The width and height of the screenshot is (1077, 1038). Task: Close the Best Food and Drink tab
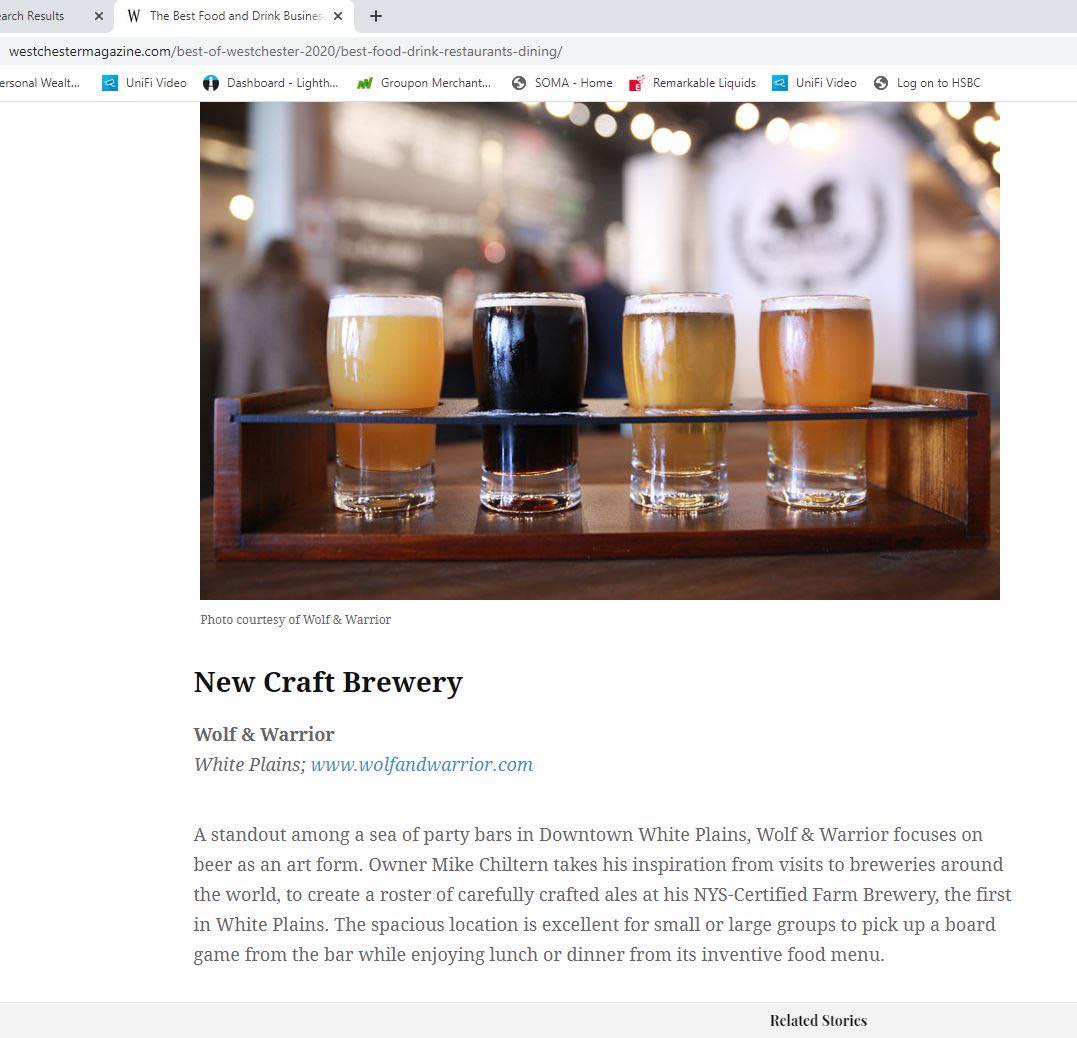click(x=338, y=16)
